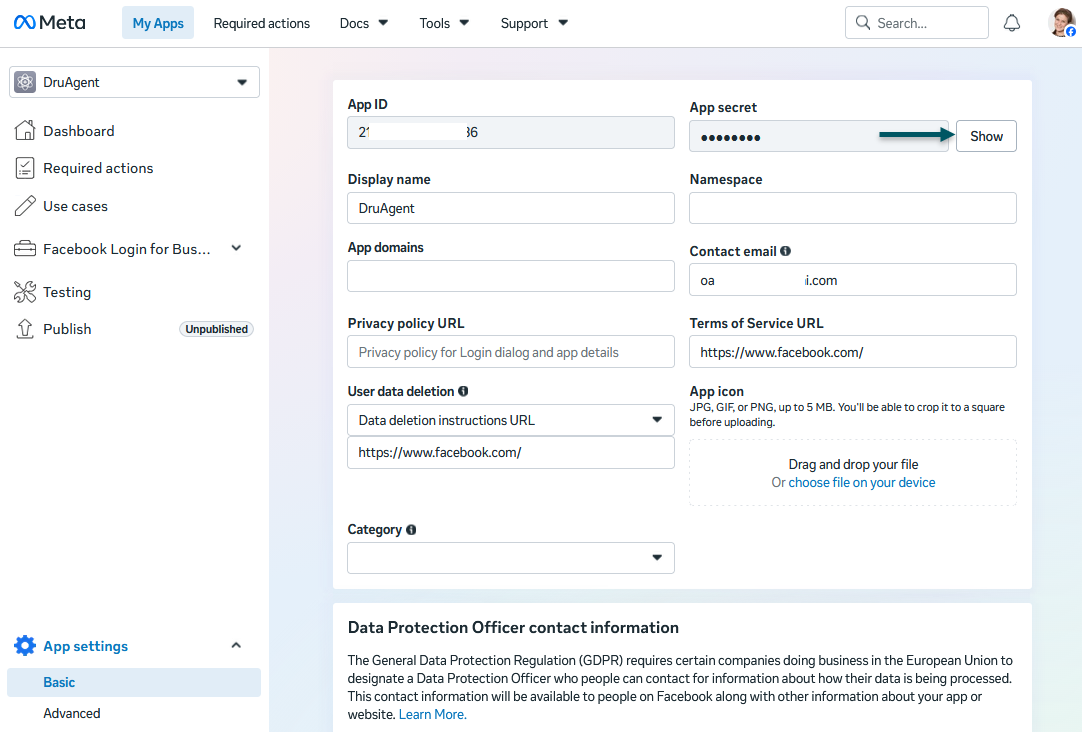1082x732 pixels.
Task: Click Show to reveal App secret
Action: pyautogui.click(x=986, y=136)
